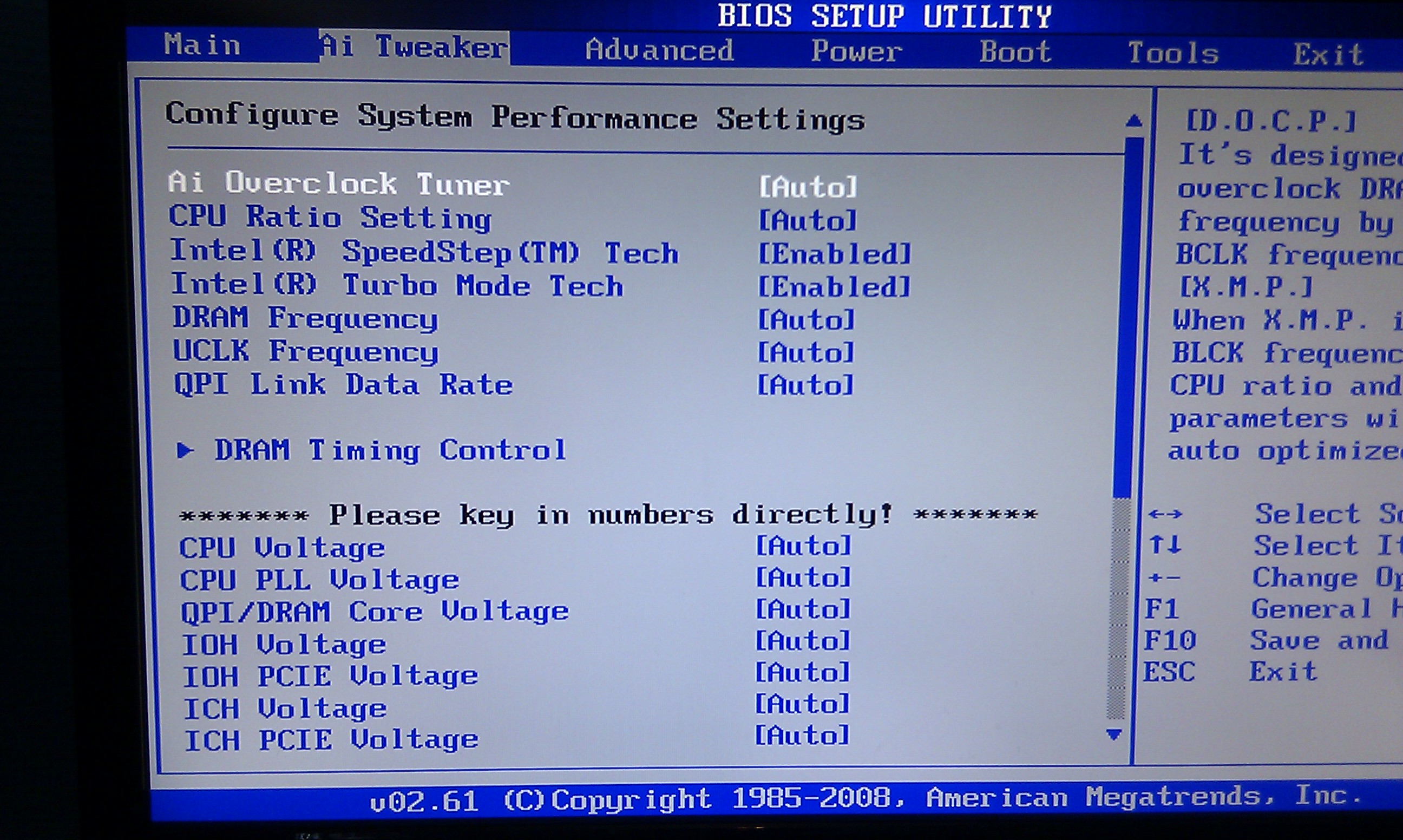Viewport: 1403px width, 840px height.
Task: Click the plus-minus Change Option key icon
Action: point(1164,578)
